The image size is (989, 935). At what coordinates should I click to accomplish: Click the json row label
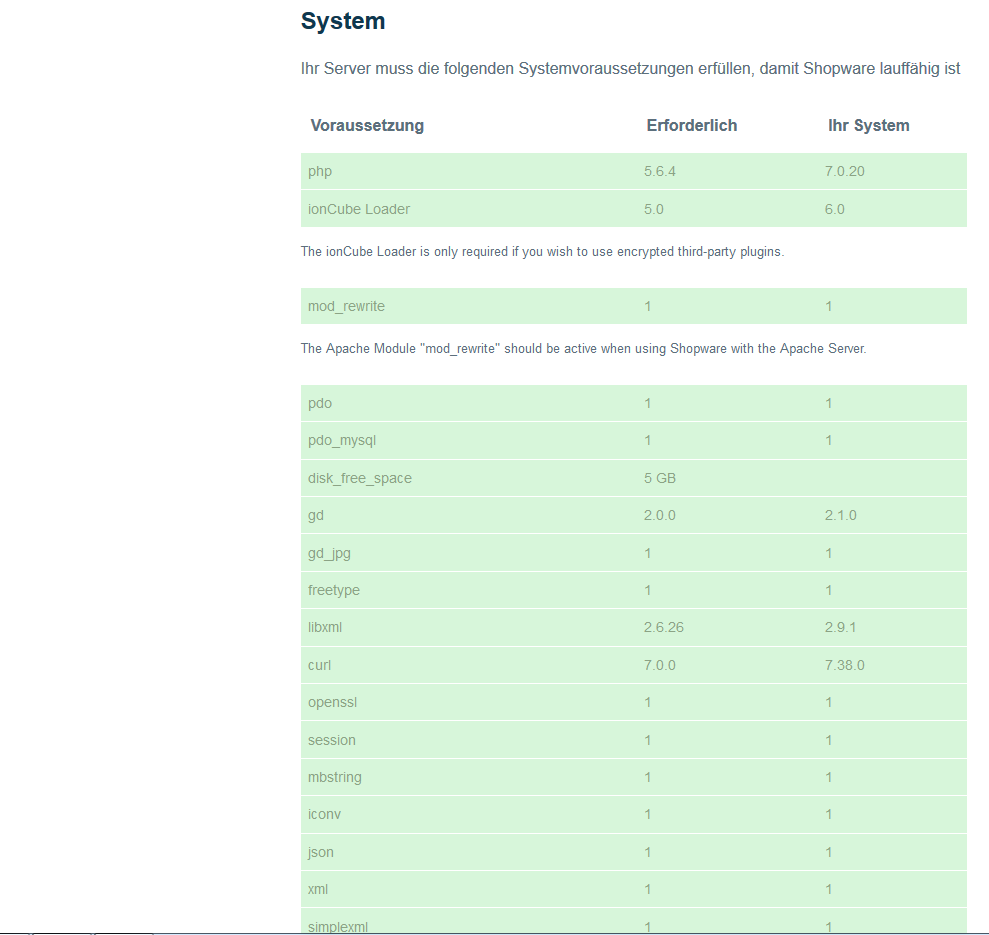coord(320,852)
